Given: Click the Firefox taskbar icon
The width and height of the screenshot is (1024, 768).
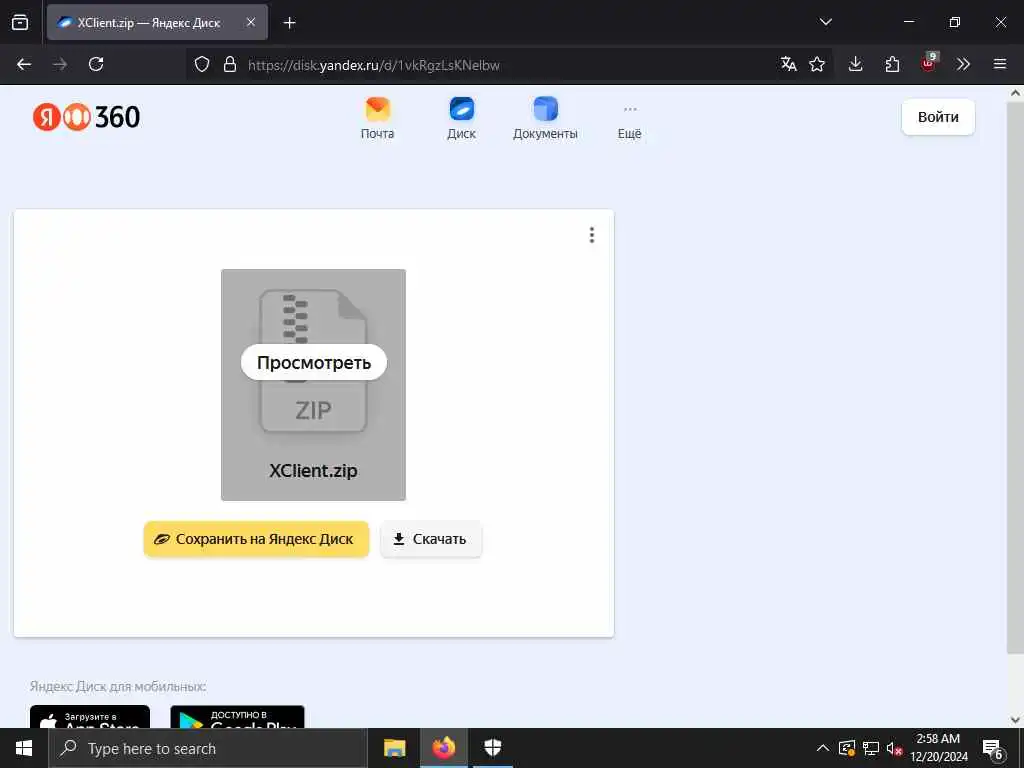Looking at the screenshot, I should 443,748.
